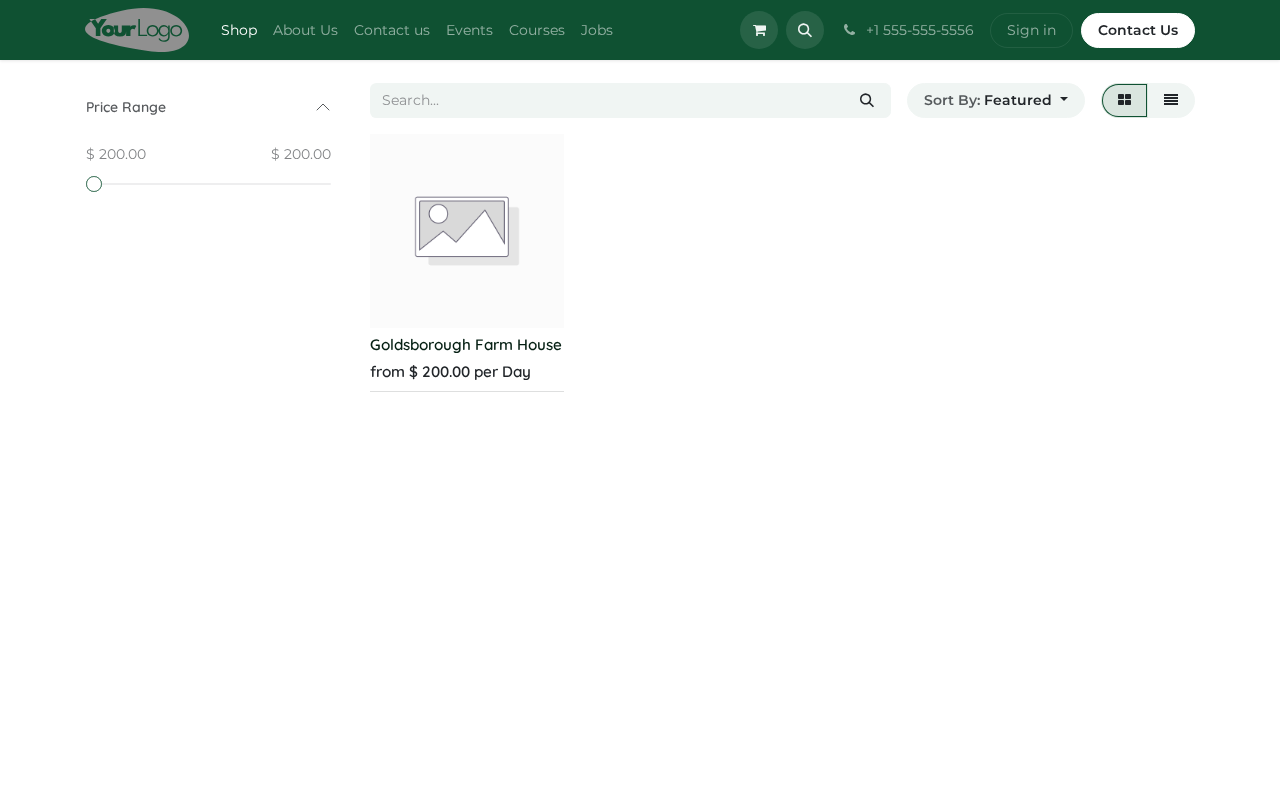Click the YourLogo site logo
The height and width of the screenshot is (800, 1280).
(x=137, y=30)
